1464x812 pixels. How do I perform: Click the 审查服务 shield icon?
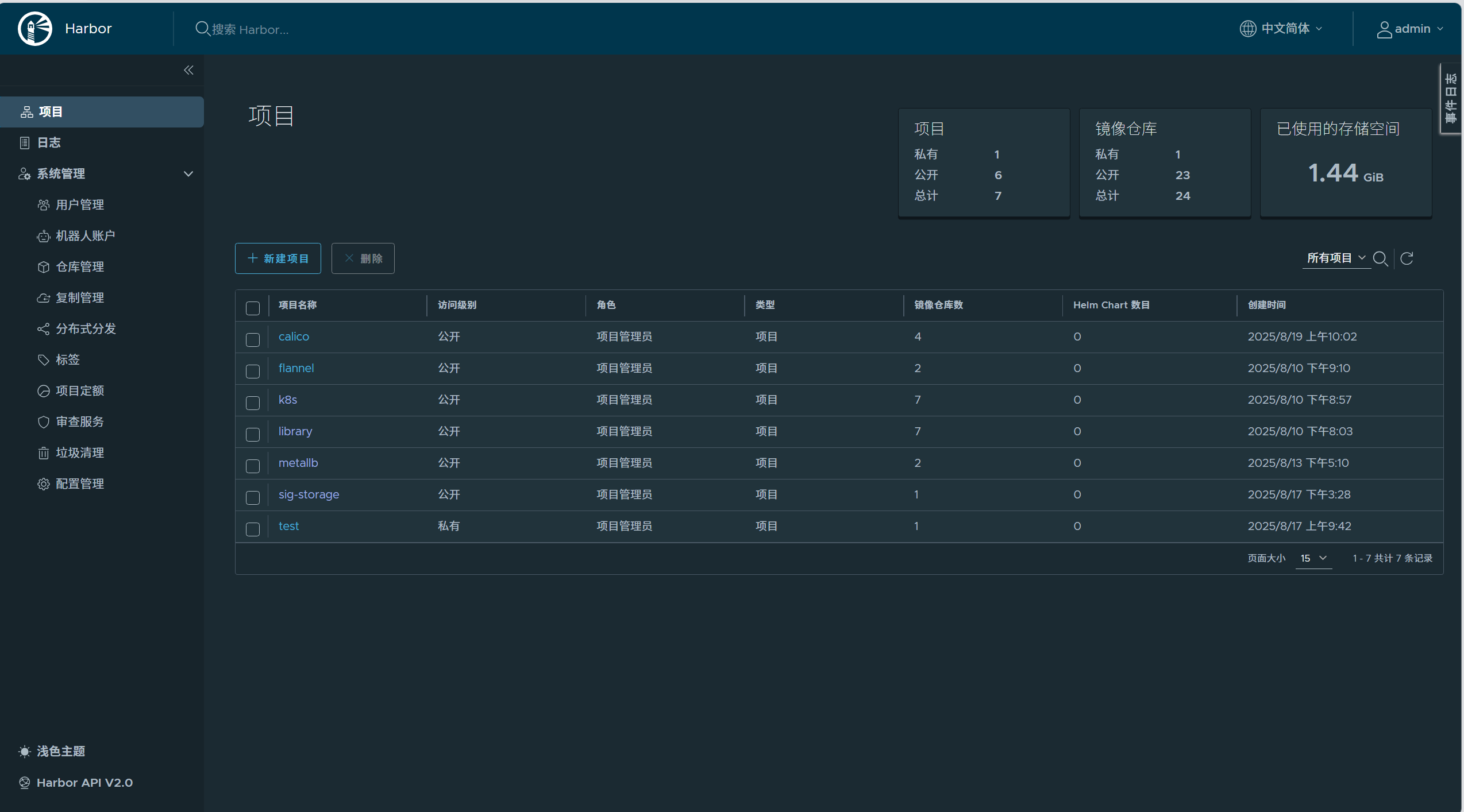pos(44,422)
